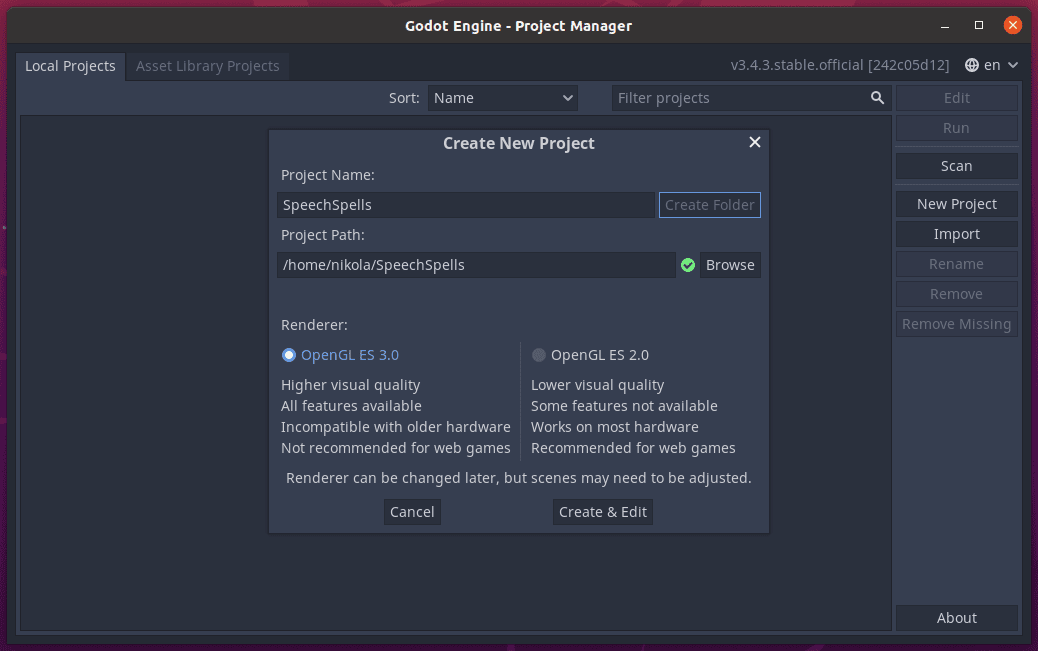
Task: Click the Import button
Action: pyautogui.click(x=957, y=234)
